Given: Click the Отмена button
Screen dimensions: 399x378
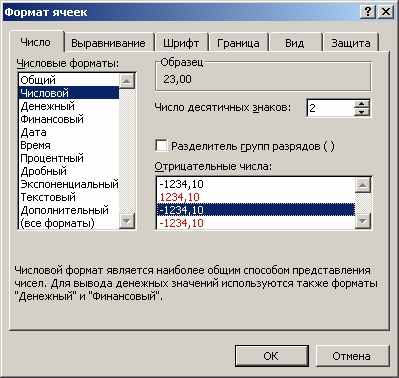Looking at the screenshot, I should 351,356.
